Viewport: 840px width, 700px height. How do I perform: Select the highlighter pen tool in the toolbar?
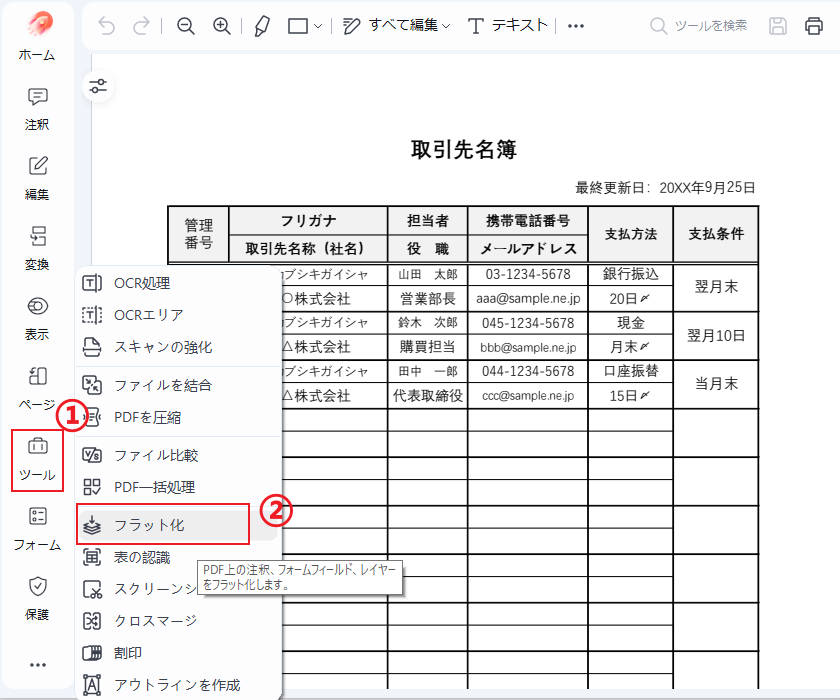click(262, 26)
